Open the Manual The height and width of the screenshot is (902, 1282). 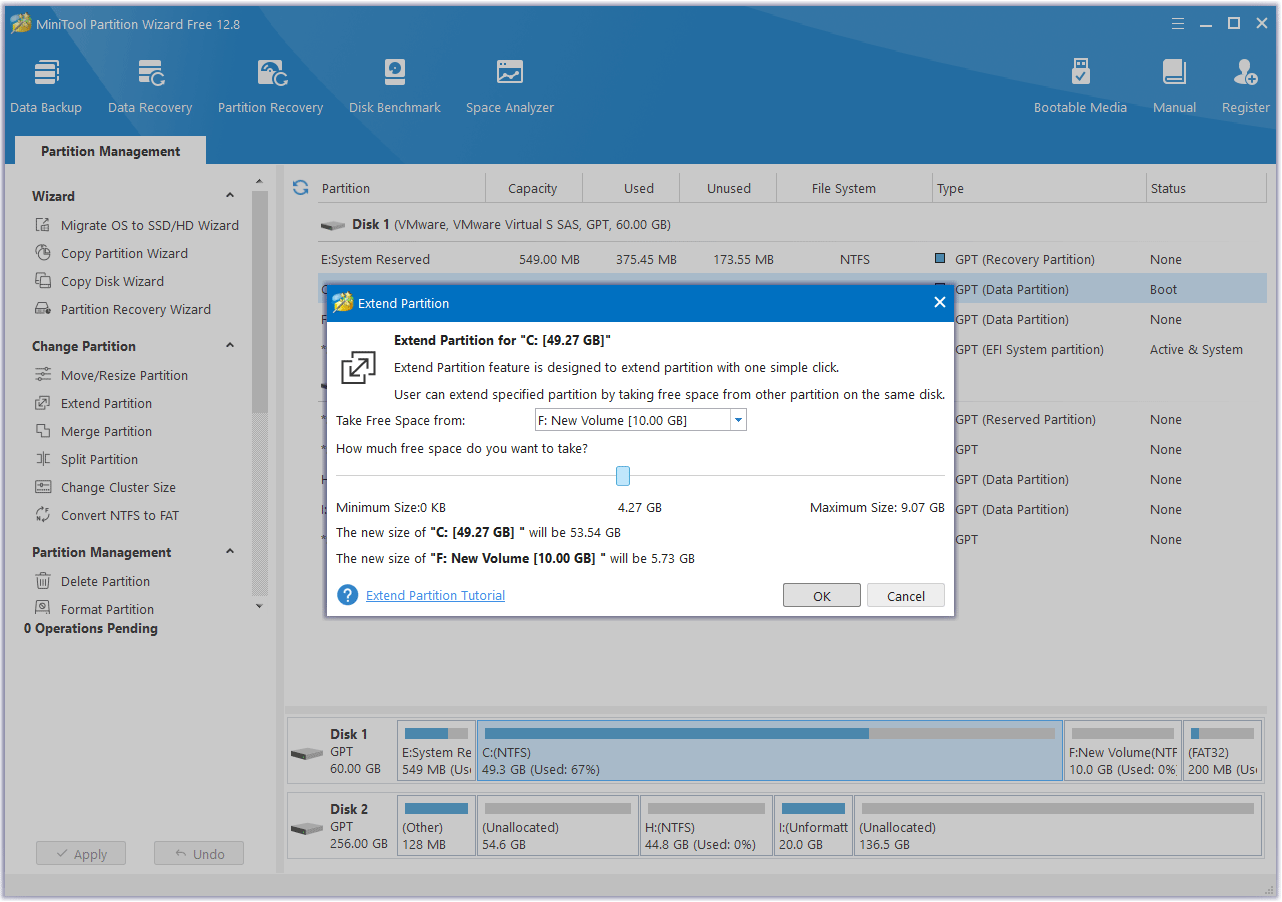coord(1173,84)
